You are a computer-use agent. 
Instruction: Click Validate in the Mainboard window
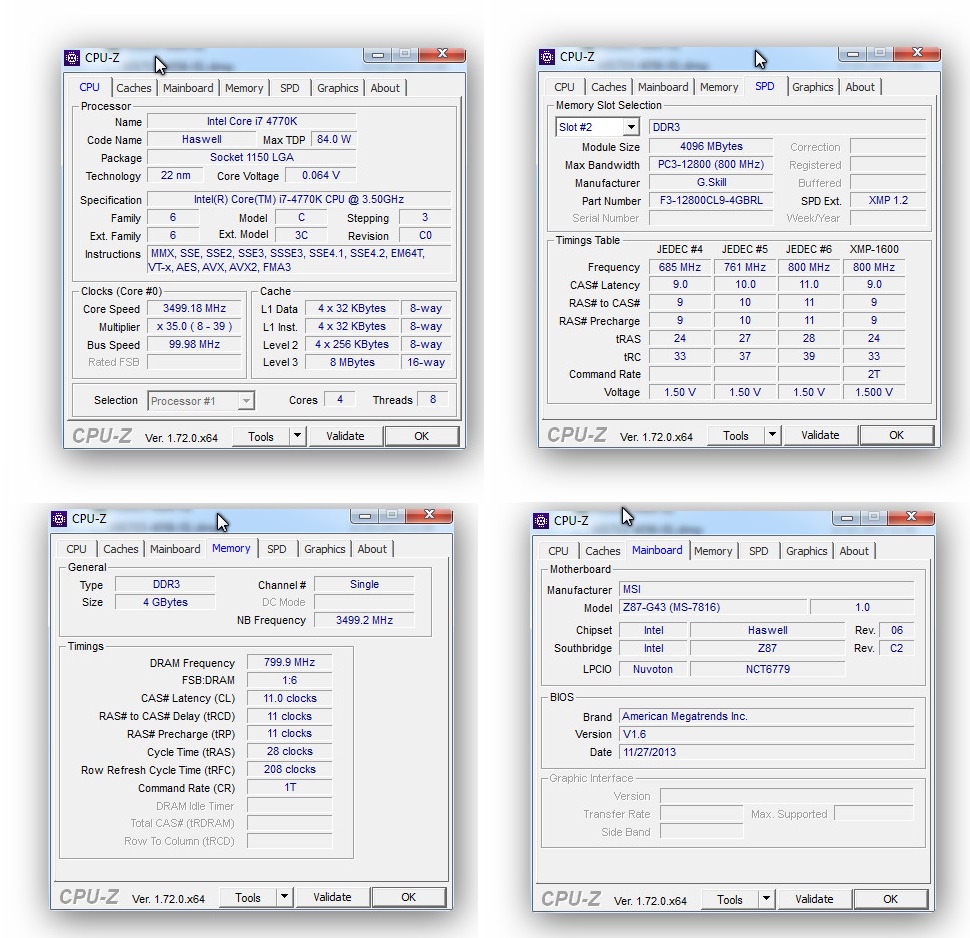click(x=814, y=899)
